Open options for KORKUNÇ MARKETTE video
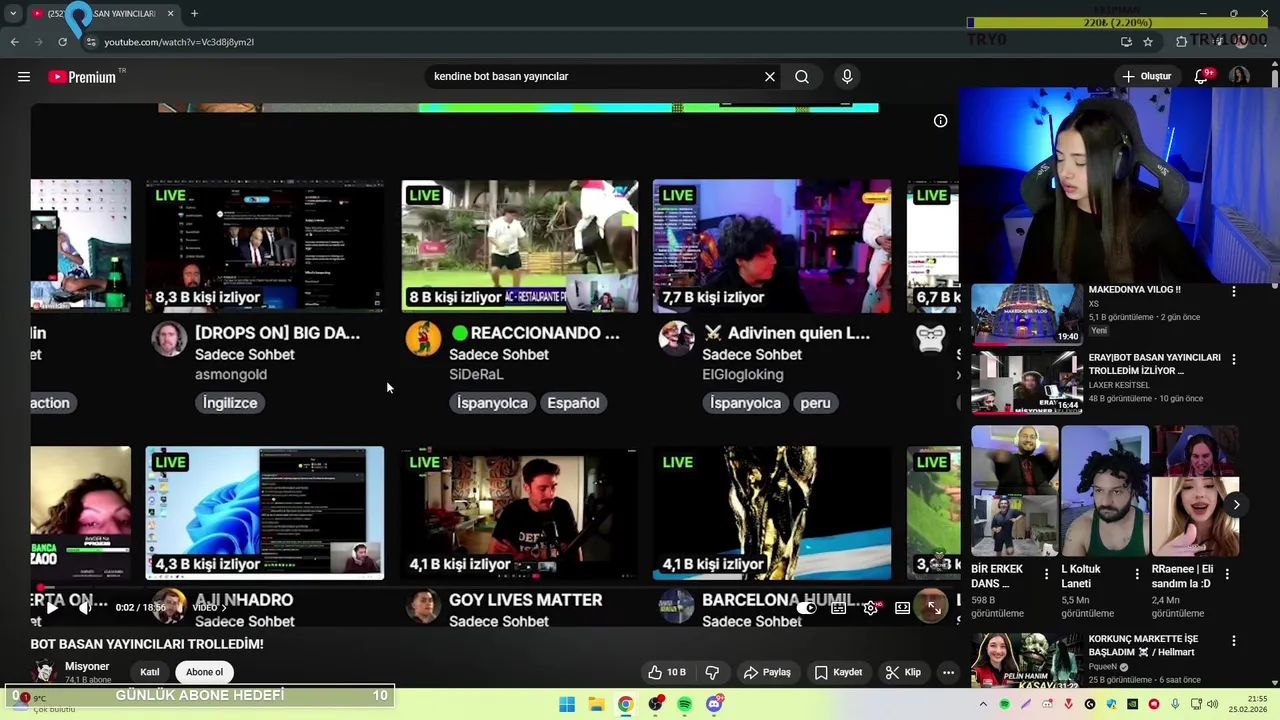Image resolution: width=1280 pixels, height=720 pixels. [x=1233, y=641]
